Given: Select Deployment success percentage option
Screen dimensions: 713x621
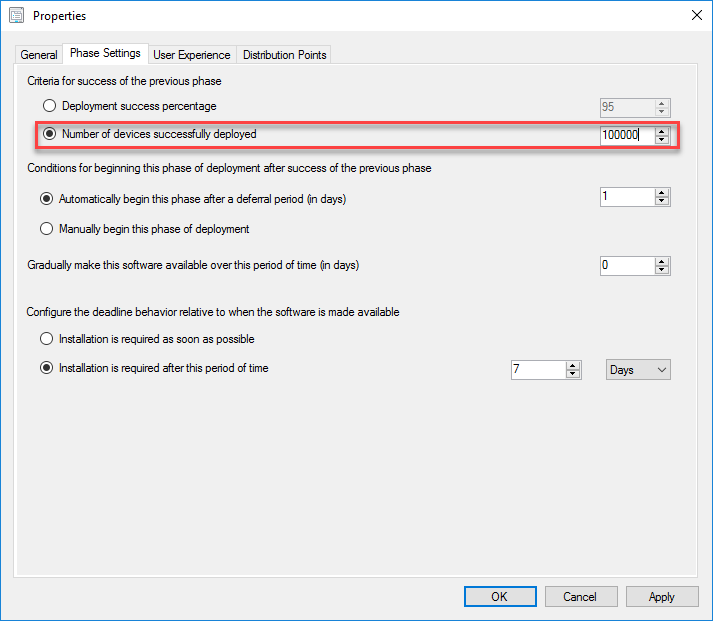Looking at the screenshot, I should (49, 106).
